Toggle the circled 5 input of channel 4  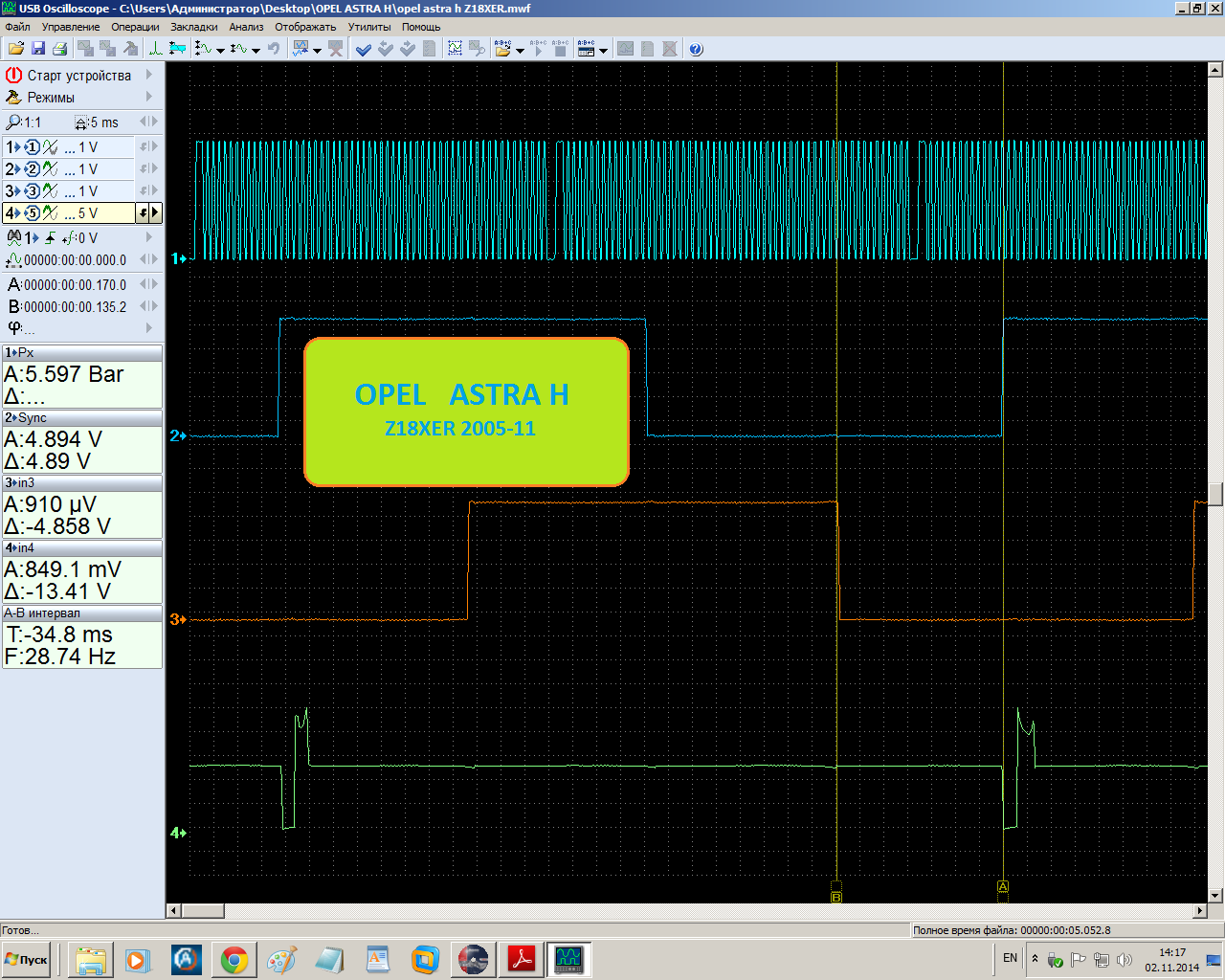[x=32, y=213]
